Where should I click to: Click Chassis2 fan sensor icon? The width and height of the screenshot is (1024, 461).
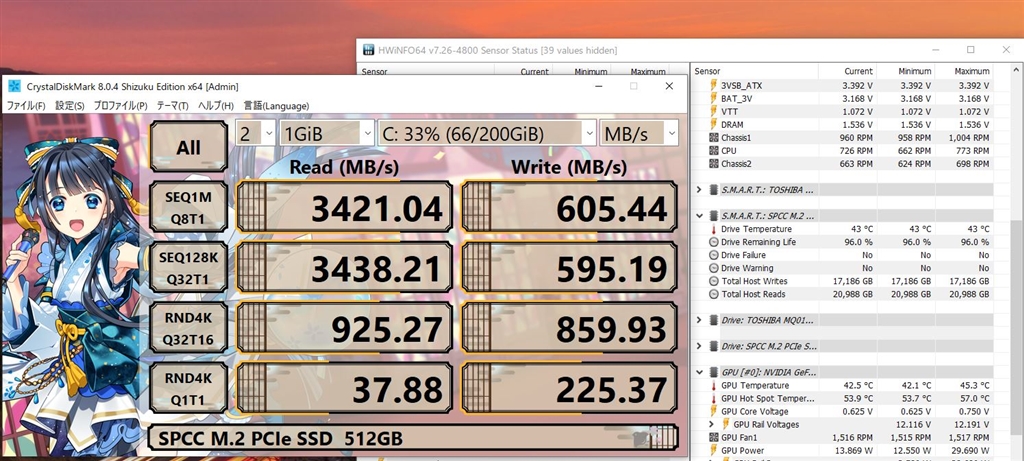click(x=714, y=164)
